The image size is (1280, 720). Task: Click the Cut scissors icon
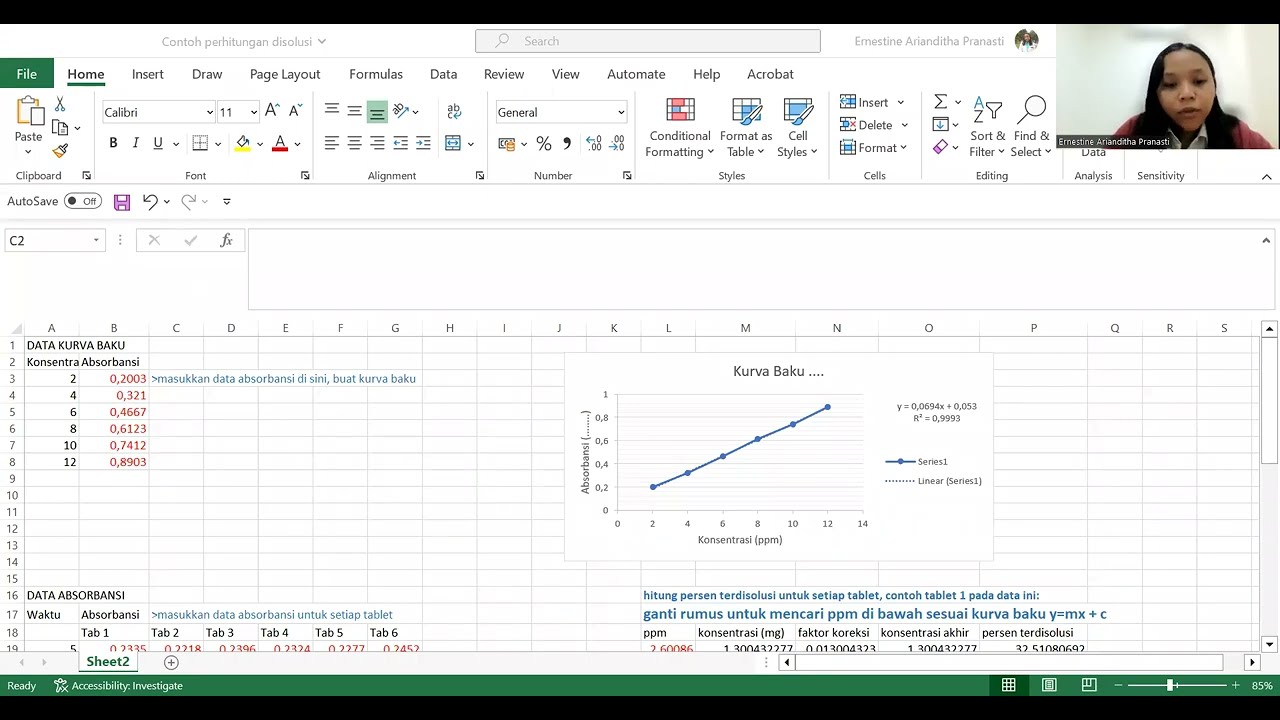[60, 104]
